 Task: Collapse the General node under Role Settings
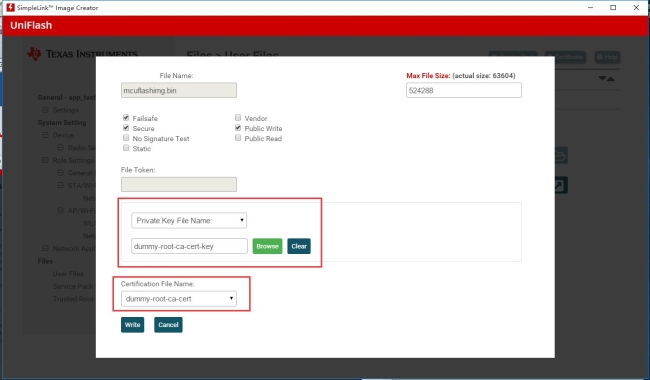pos(61,173)
